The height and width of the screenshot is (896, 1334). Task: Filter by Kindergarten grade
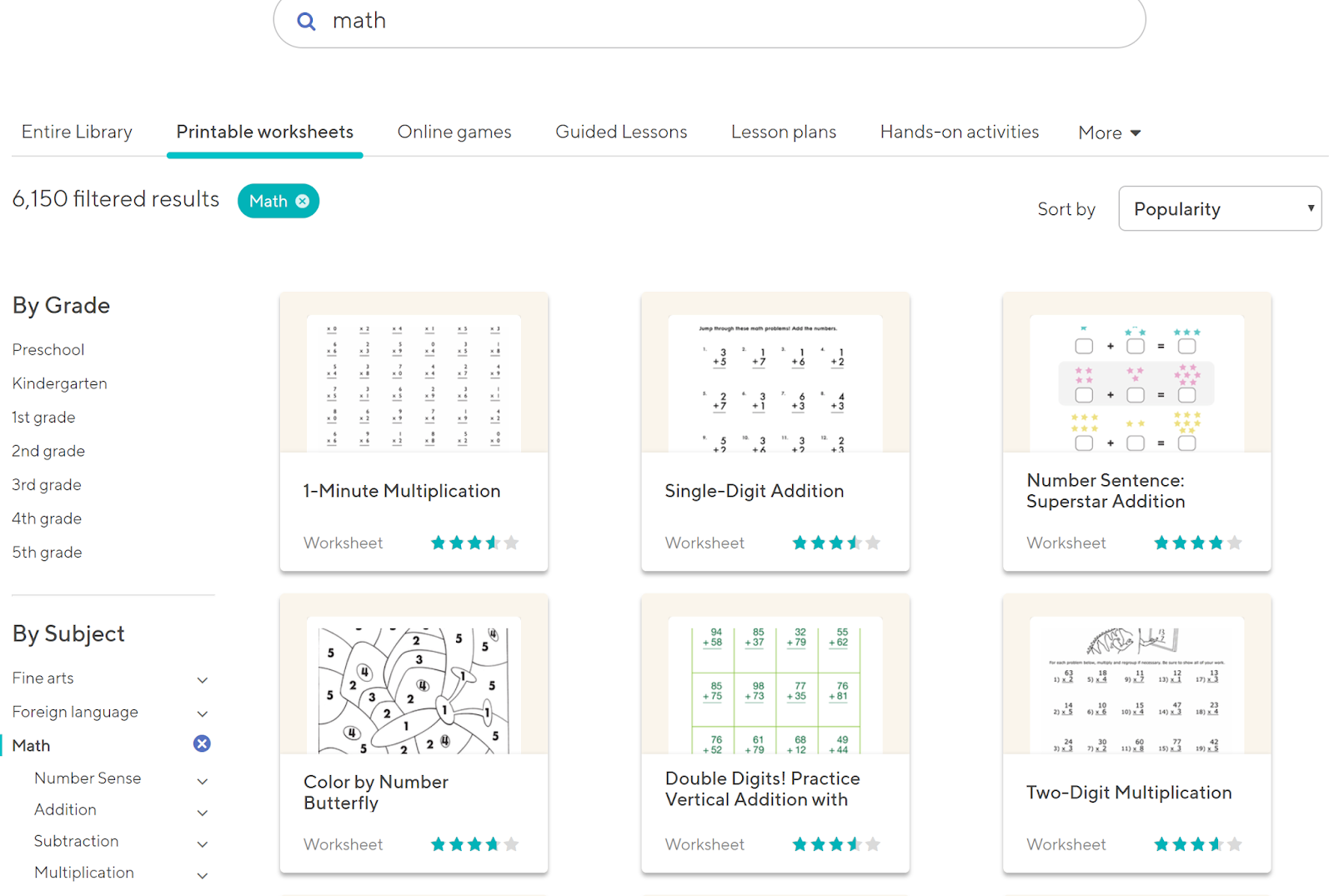point(59,383)
